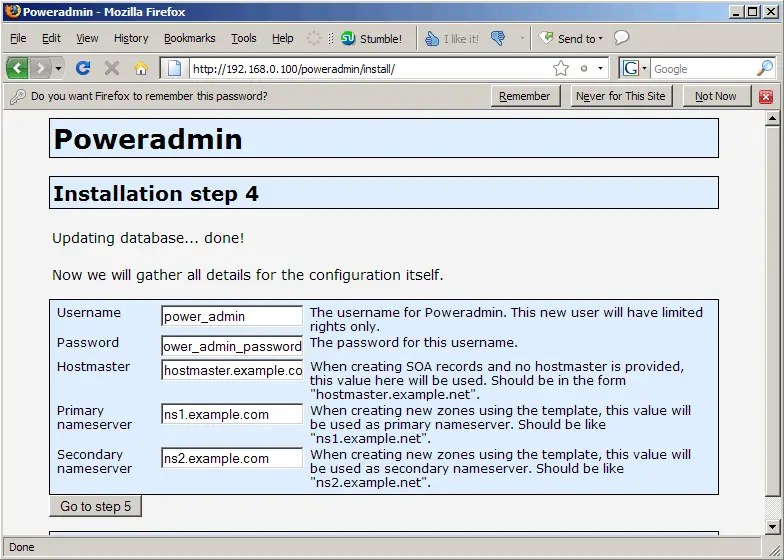784x560 pixels.
Task: Click the thumbs-down dislike icon
Action: coord(498,38)
